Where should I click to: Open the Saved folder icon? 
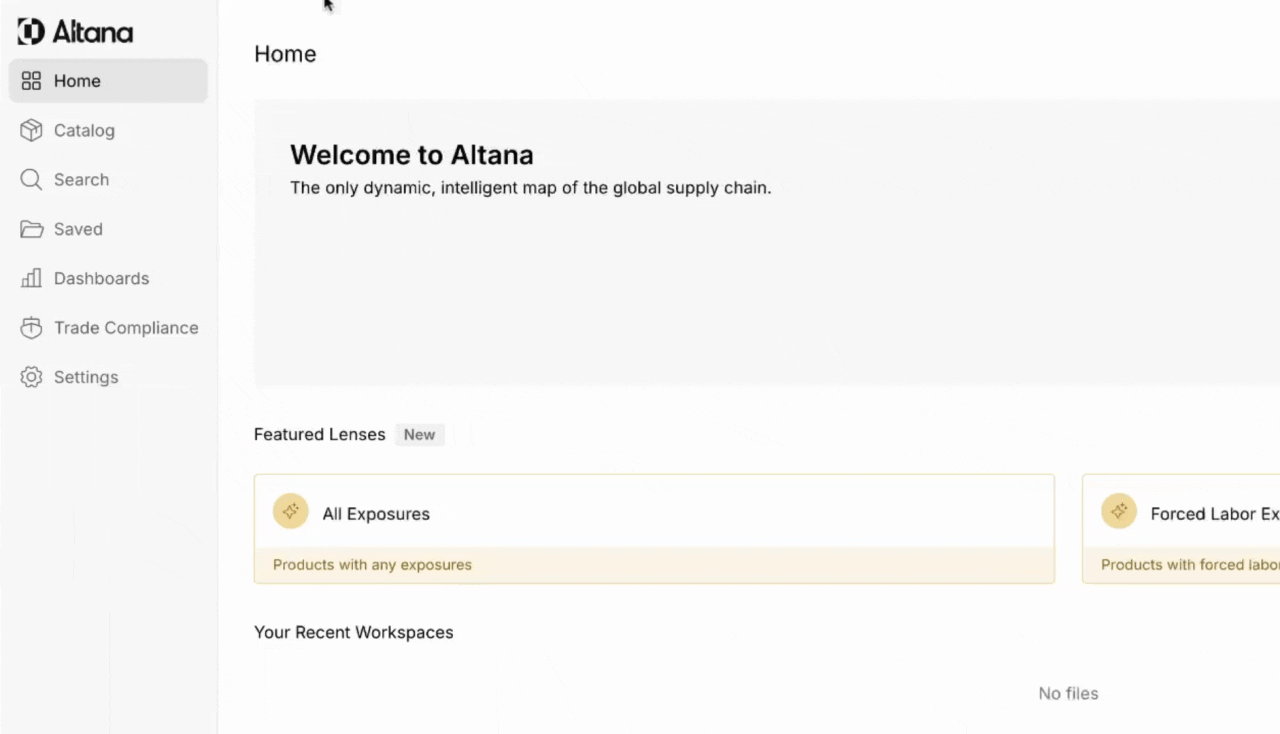31,229
